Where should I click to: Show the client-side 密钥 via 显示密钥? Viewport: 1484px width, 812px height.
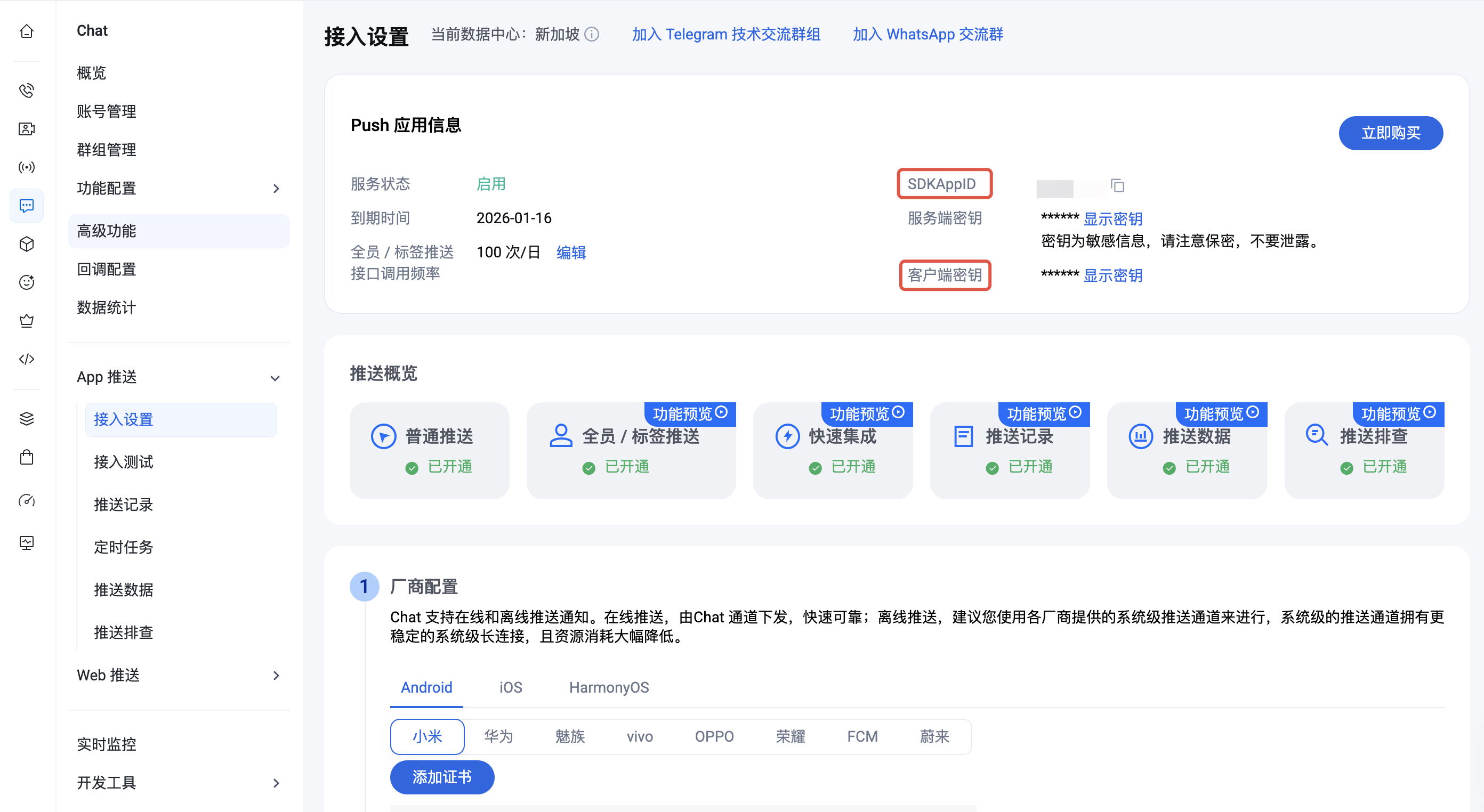[x=1112, y=276]
